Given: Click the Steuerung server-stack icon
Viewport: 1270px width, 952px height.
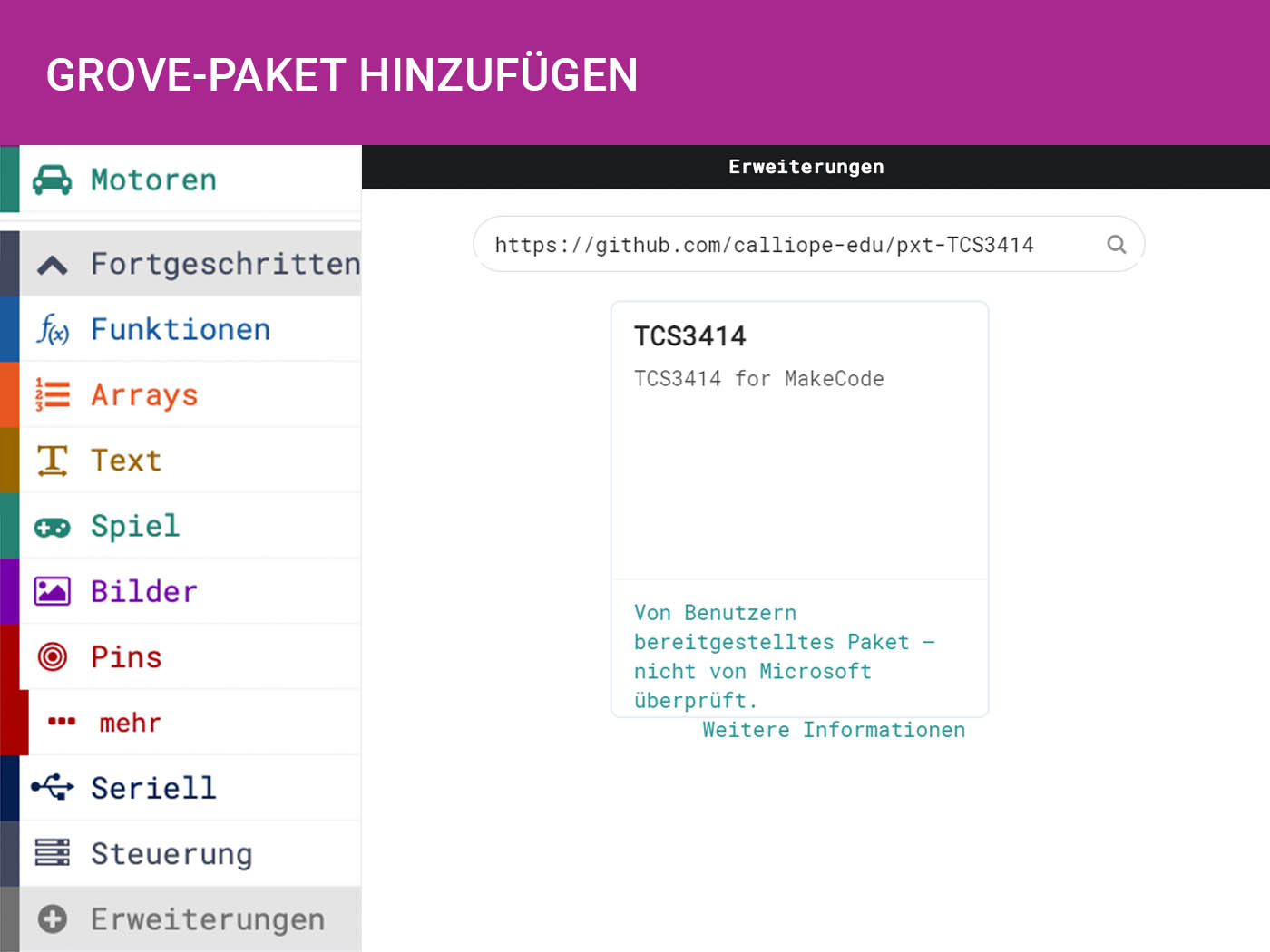Looking at the screenshot, I should pyautogui.click(x=53, y=853).
